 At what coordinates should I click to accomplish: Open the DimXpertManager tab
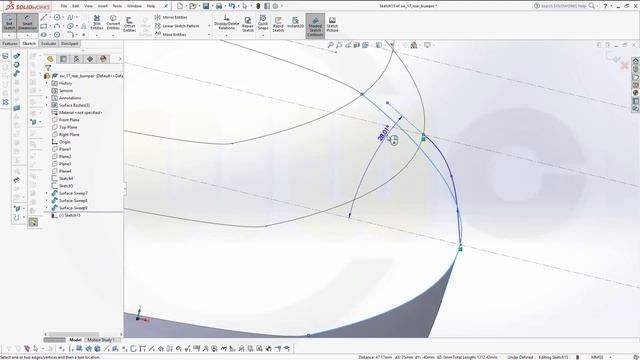pyautogui.click(x=90, y=59)
